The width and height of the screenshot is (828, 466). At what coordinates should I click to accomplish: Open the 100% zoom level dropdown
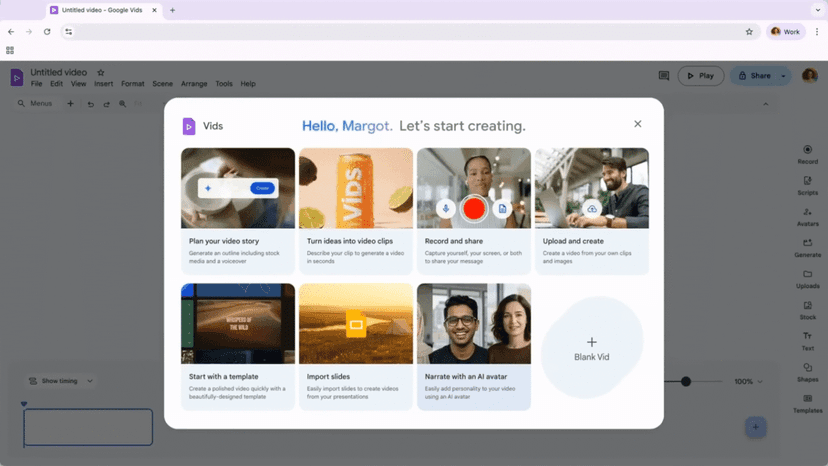click(748, 381)
